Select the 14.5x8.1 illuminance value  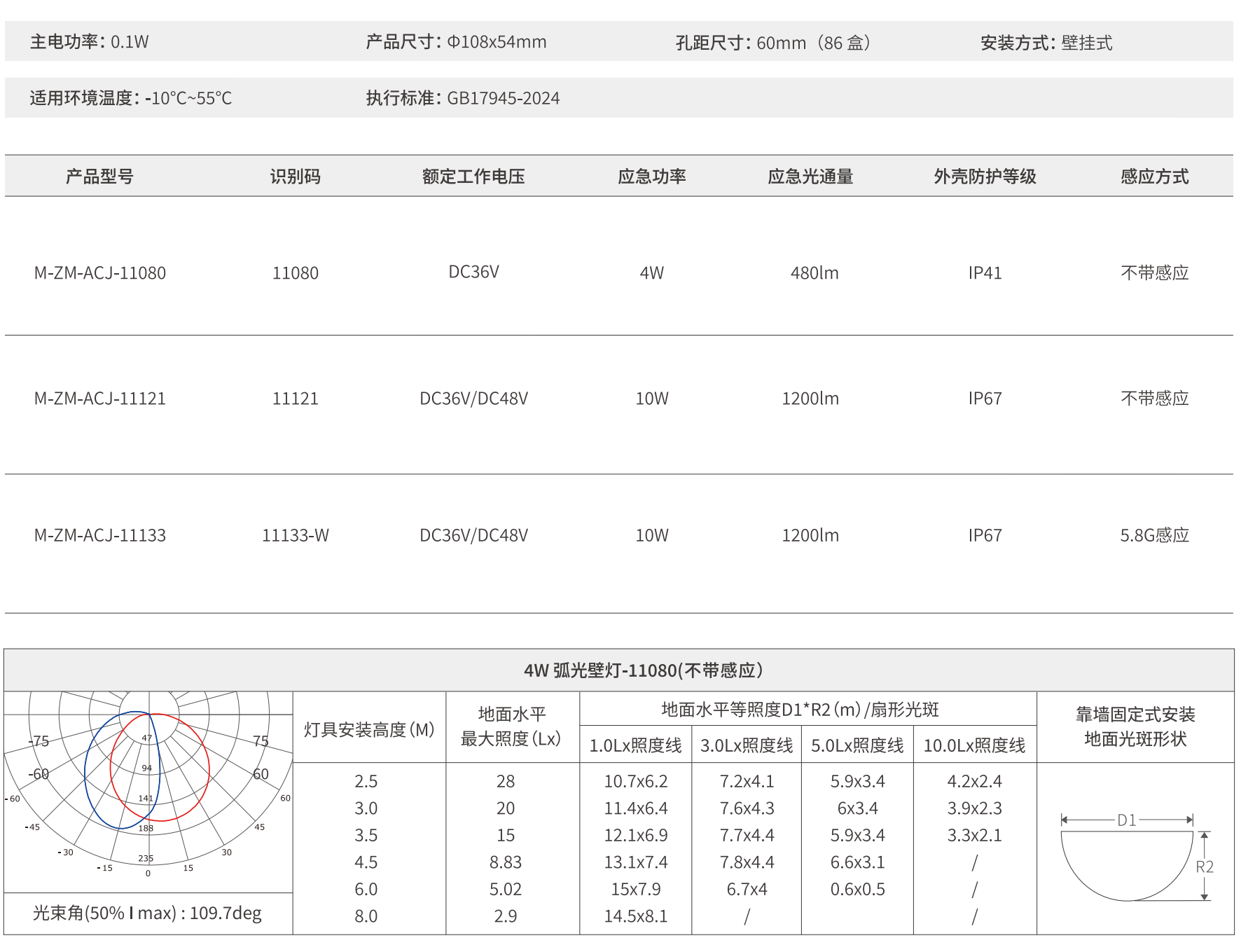click(635, 916)
